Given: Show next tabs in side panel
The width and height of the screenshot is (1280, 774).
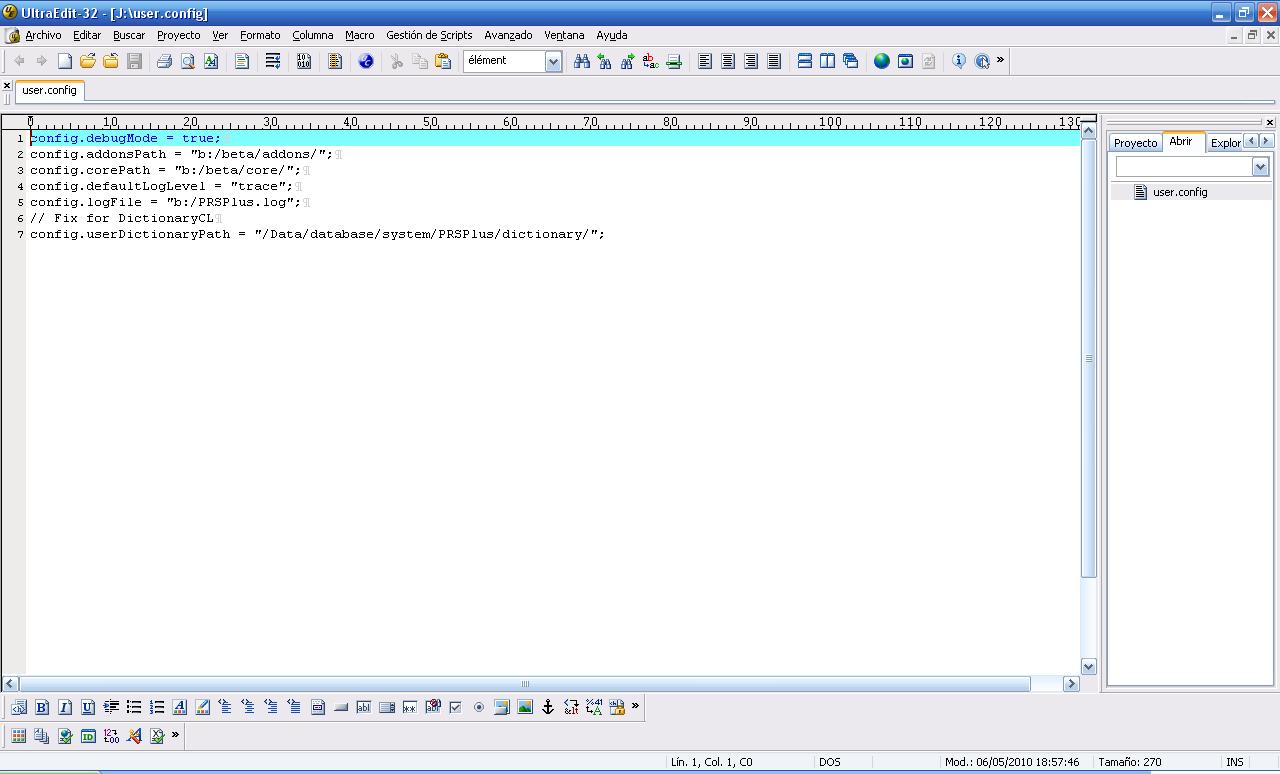Looking at the screenshot, I should pyautogui.click(x=1266, y=141).
